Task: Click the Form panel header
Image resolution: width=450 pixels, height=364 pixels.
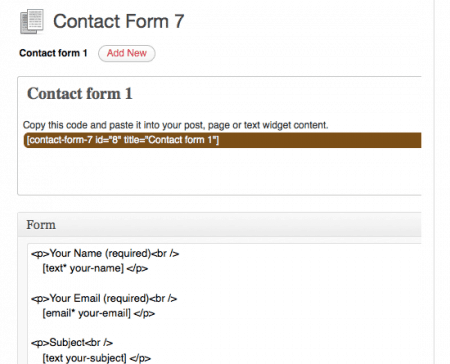Action: click(x=220, y=225)
